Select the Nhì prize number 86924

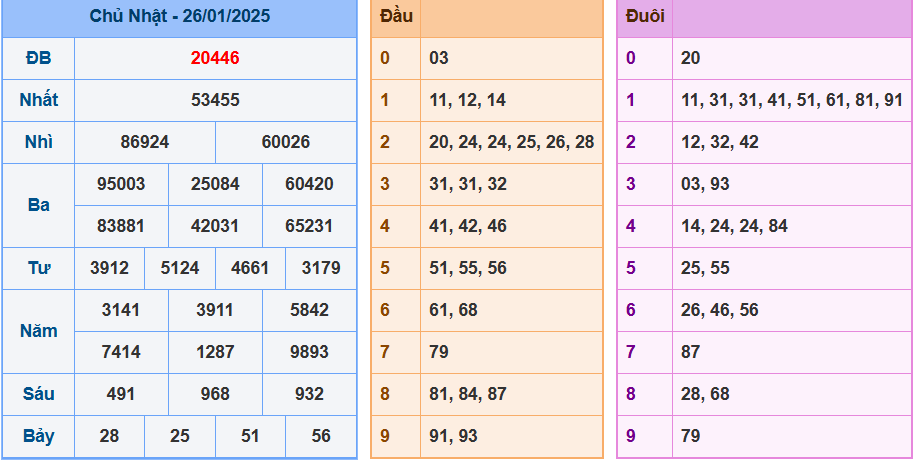145,142
